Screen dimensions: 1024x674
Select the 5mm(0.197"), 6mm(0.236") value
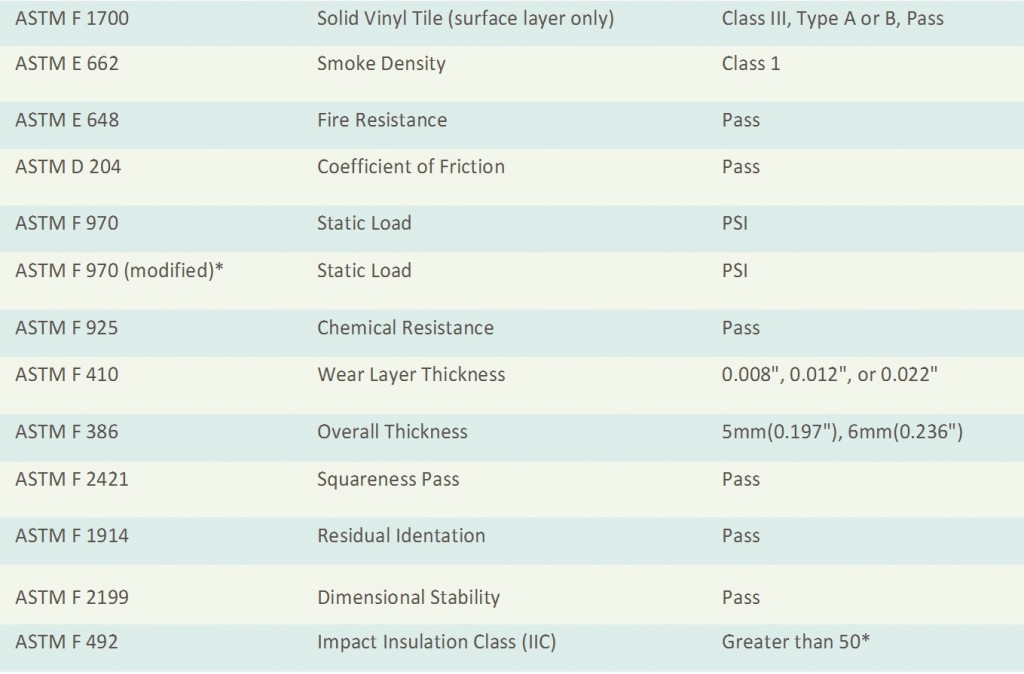pyautogui.click(x=842, y=432)
